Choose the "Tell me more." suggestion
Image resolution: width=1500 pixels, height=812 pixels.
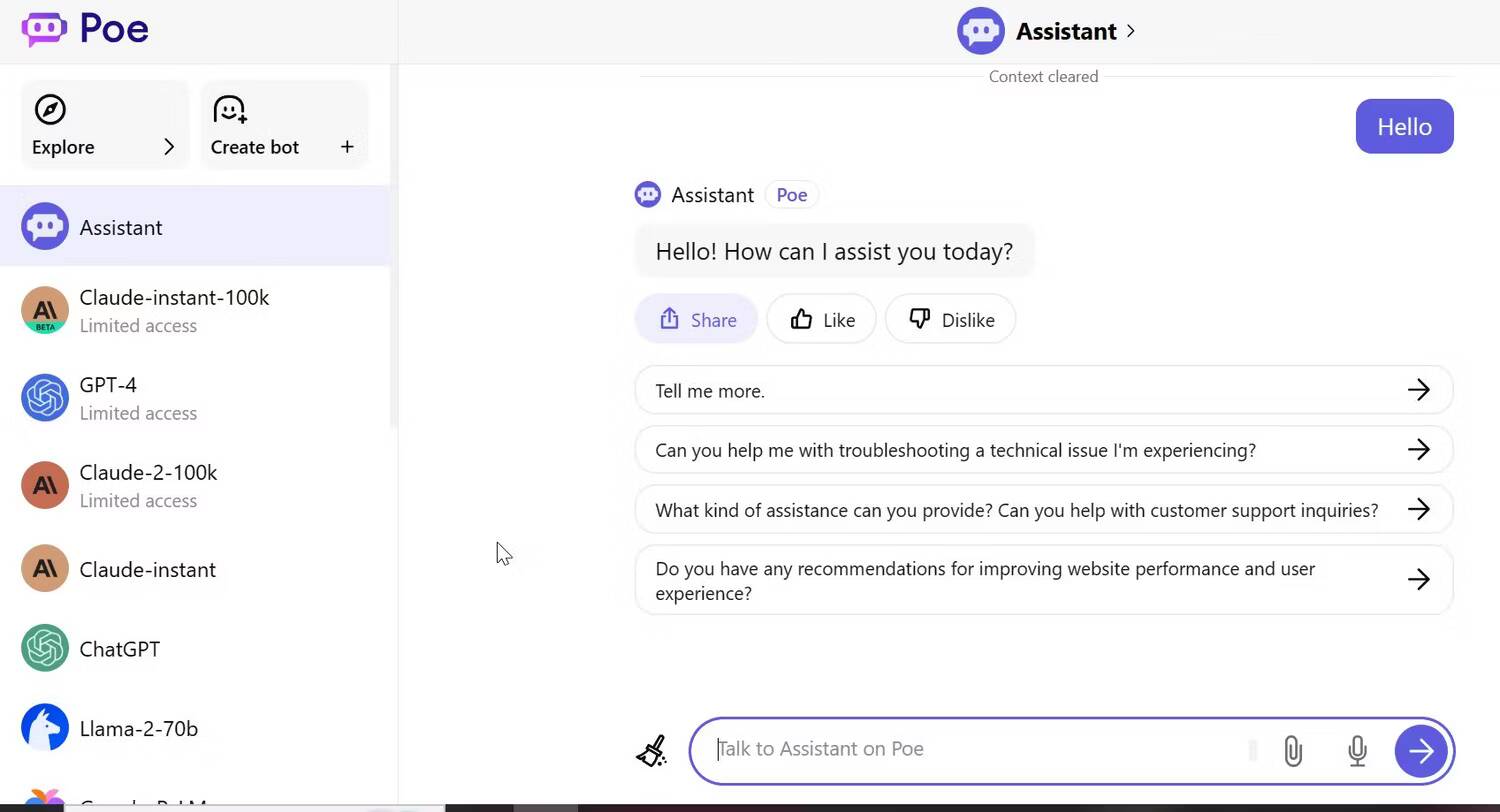point(1043,390)
